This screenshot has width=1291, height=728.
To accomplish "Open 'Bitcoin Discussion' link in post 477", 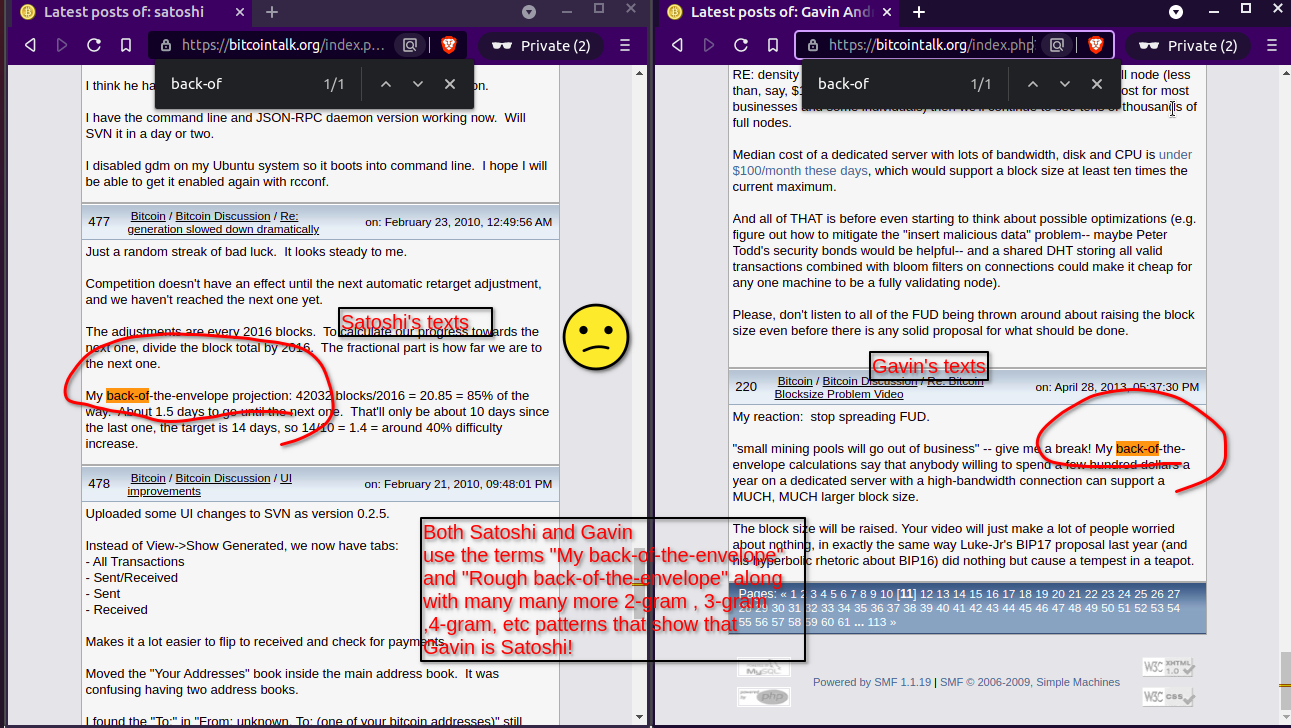I will coord(223,216).
